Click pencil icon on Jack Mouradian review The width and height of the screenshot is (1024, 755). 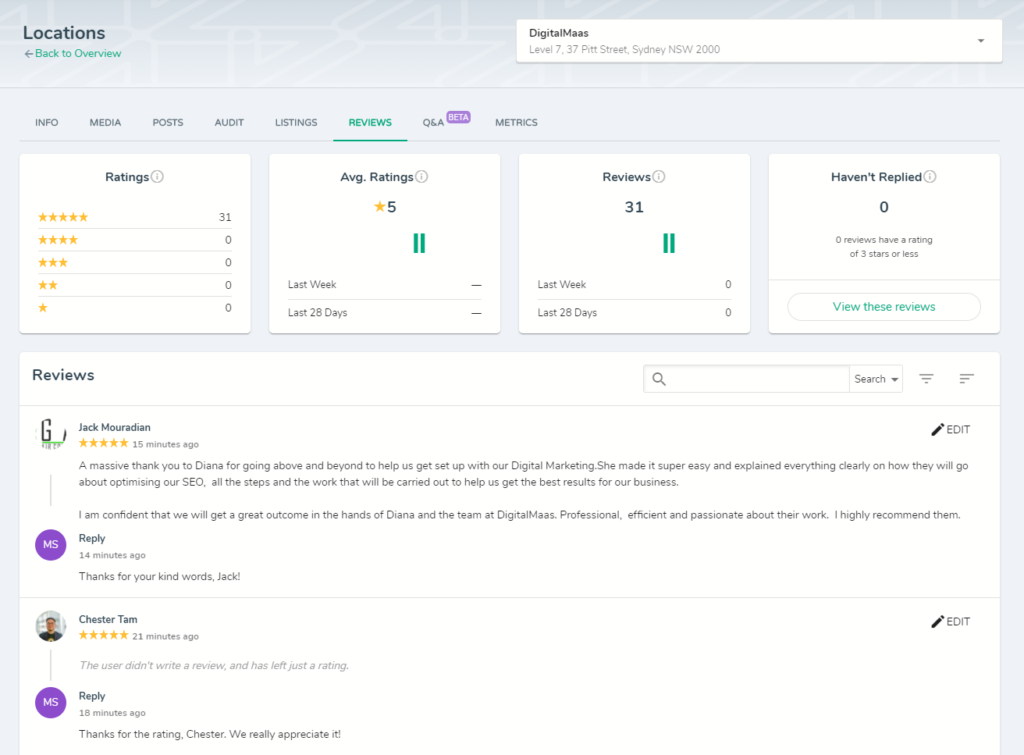click(x=937, y=429)
